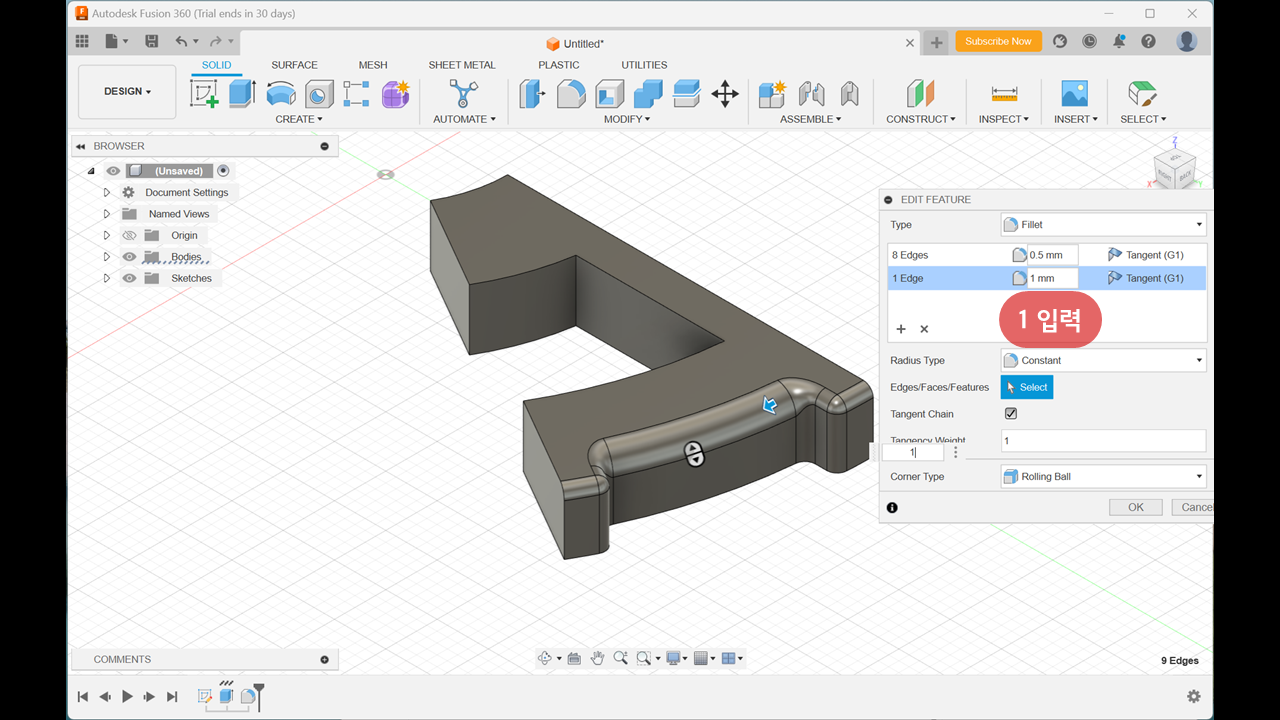The height and width of the screenshot is (720, 1280).
Task: Switch to the PLASTIC tab
Action: click(x=559, y=65)
